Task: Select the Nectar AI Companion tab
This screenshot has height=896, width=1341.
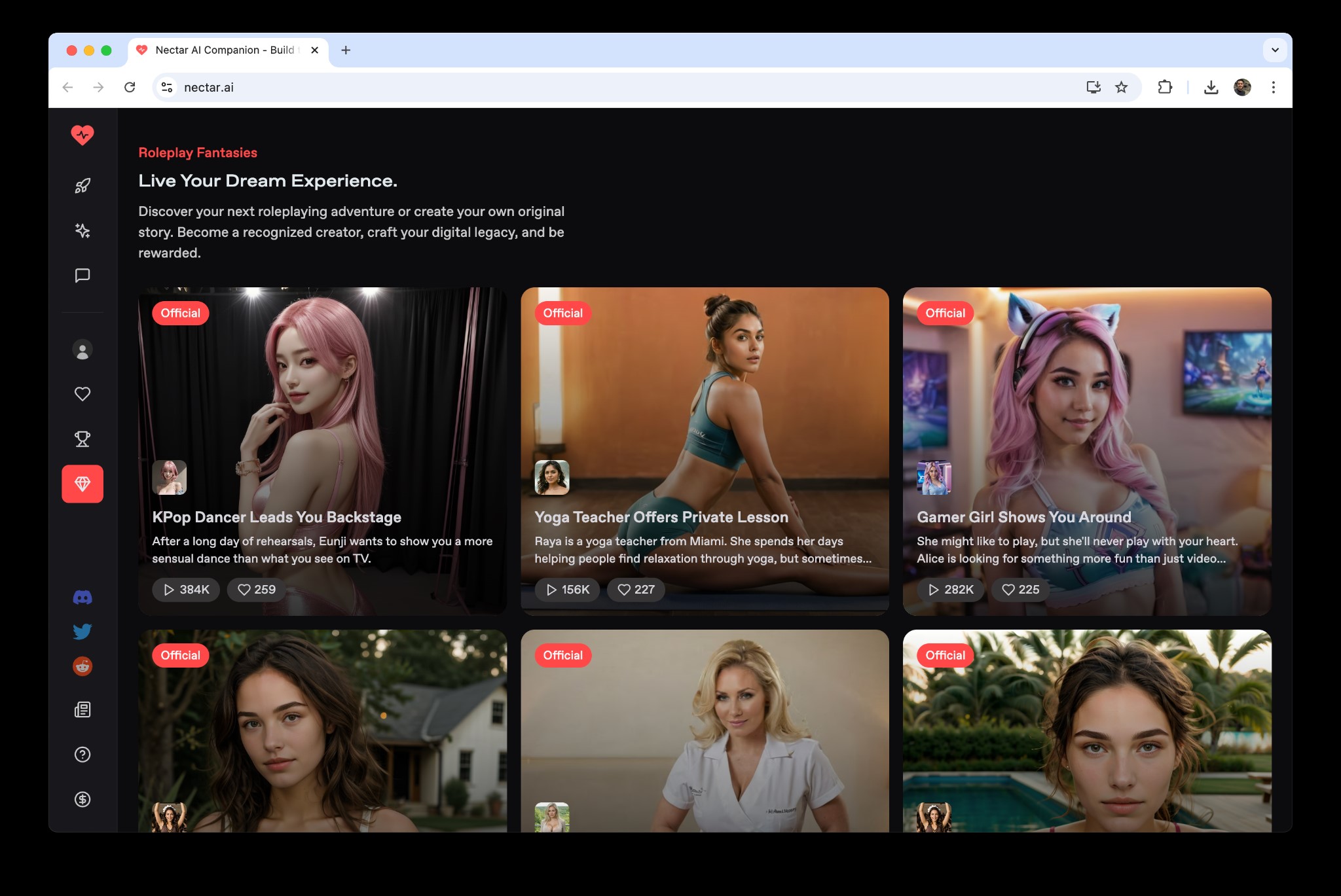Action: (228, 50)
